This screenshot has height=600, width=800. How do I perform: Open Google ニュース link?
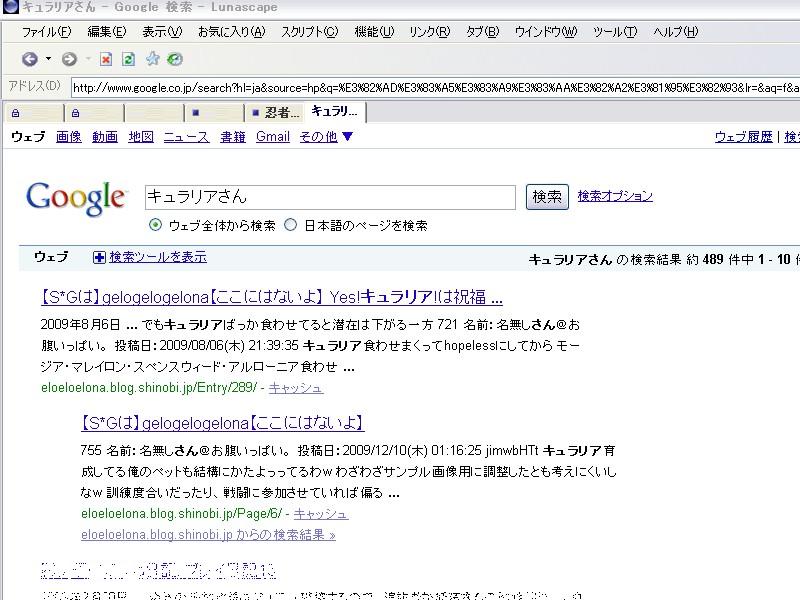tap(186, 137)
